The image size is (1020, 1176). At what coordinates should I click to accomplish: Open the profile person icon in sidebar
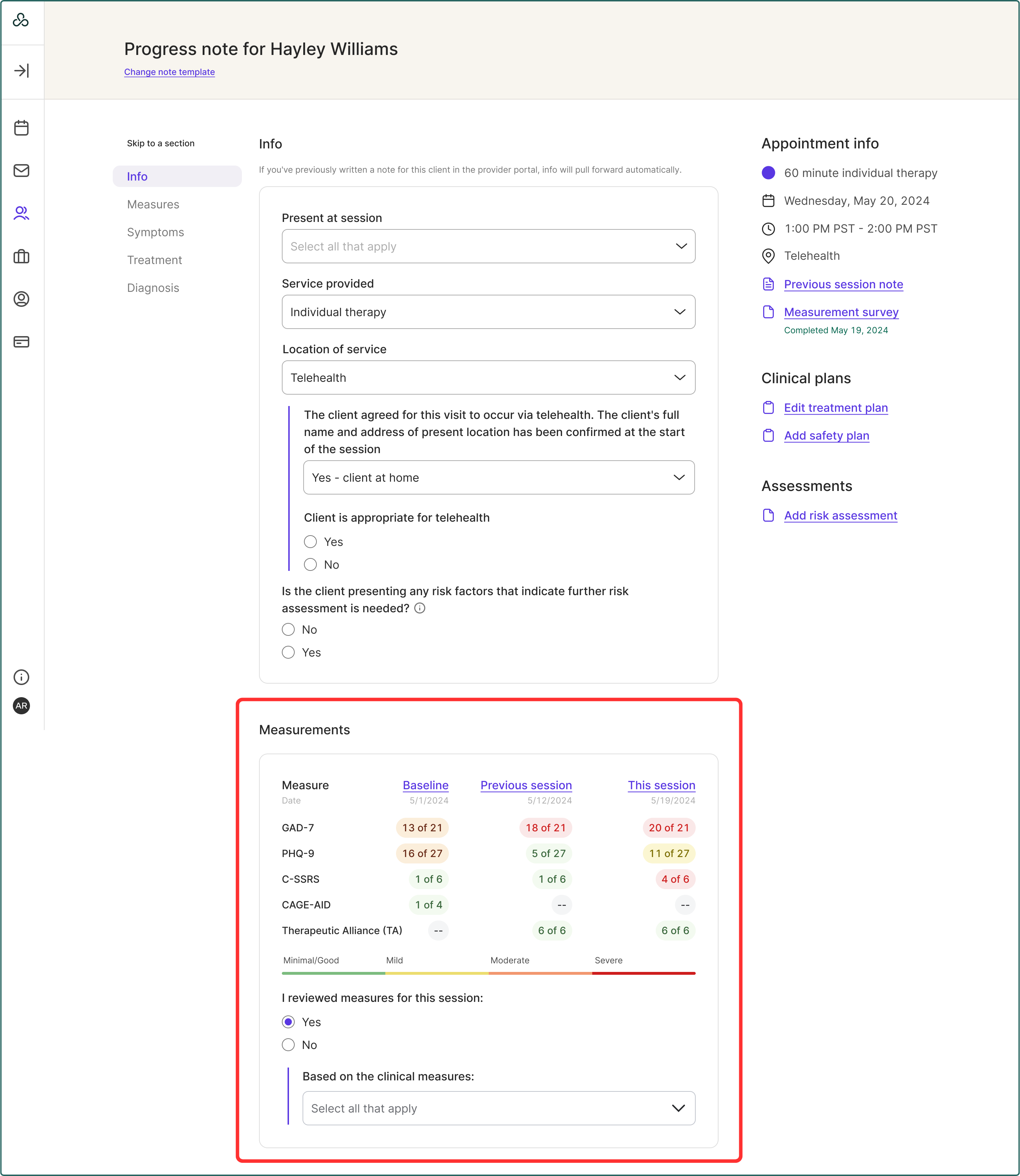(x=21, y=299)
